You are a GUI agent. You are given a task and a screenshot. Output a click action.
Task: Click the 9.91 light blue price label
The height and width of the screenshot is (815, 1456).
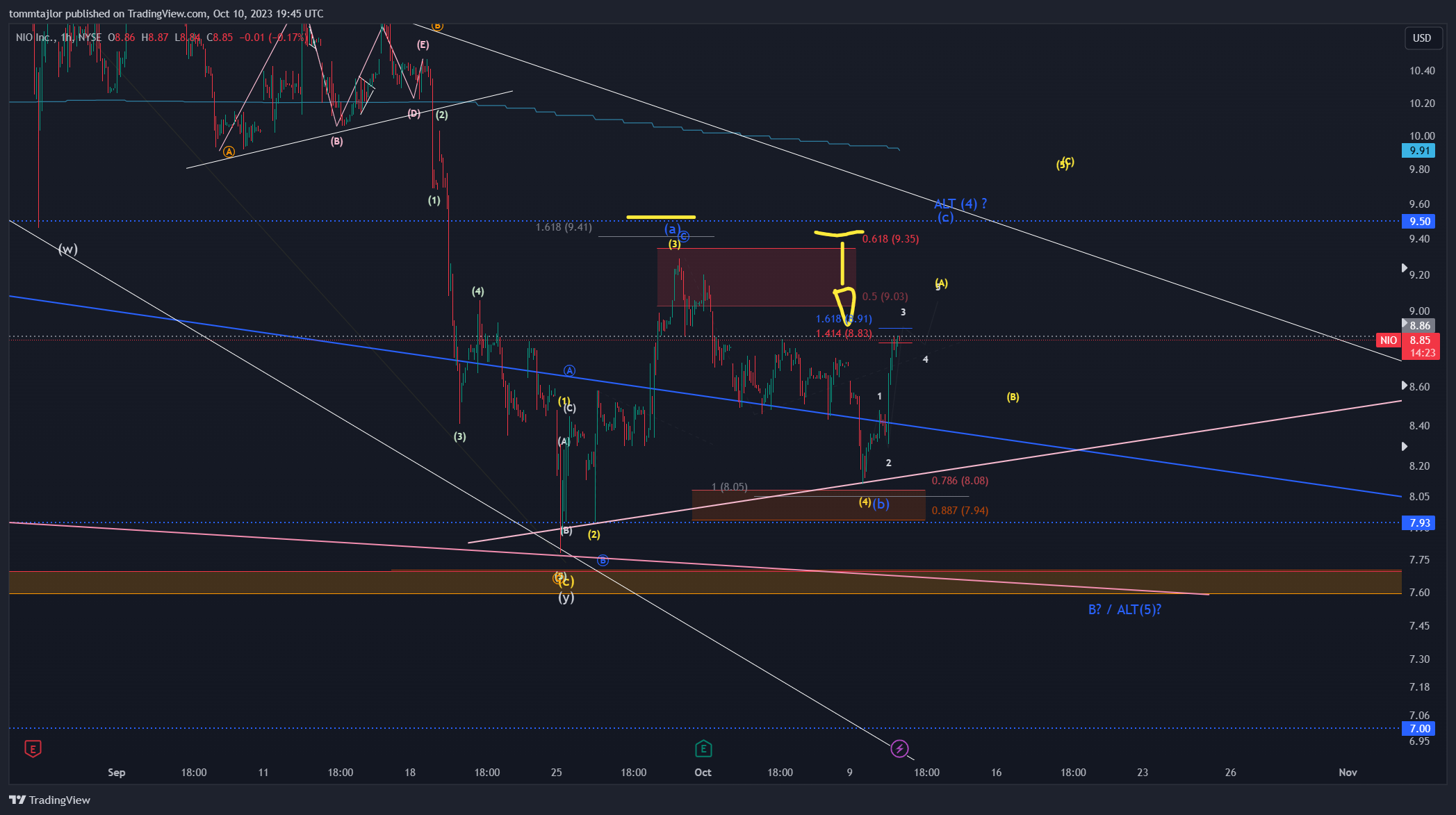click(x=1418, y=150)
